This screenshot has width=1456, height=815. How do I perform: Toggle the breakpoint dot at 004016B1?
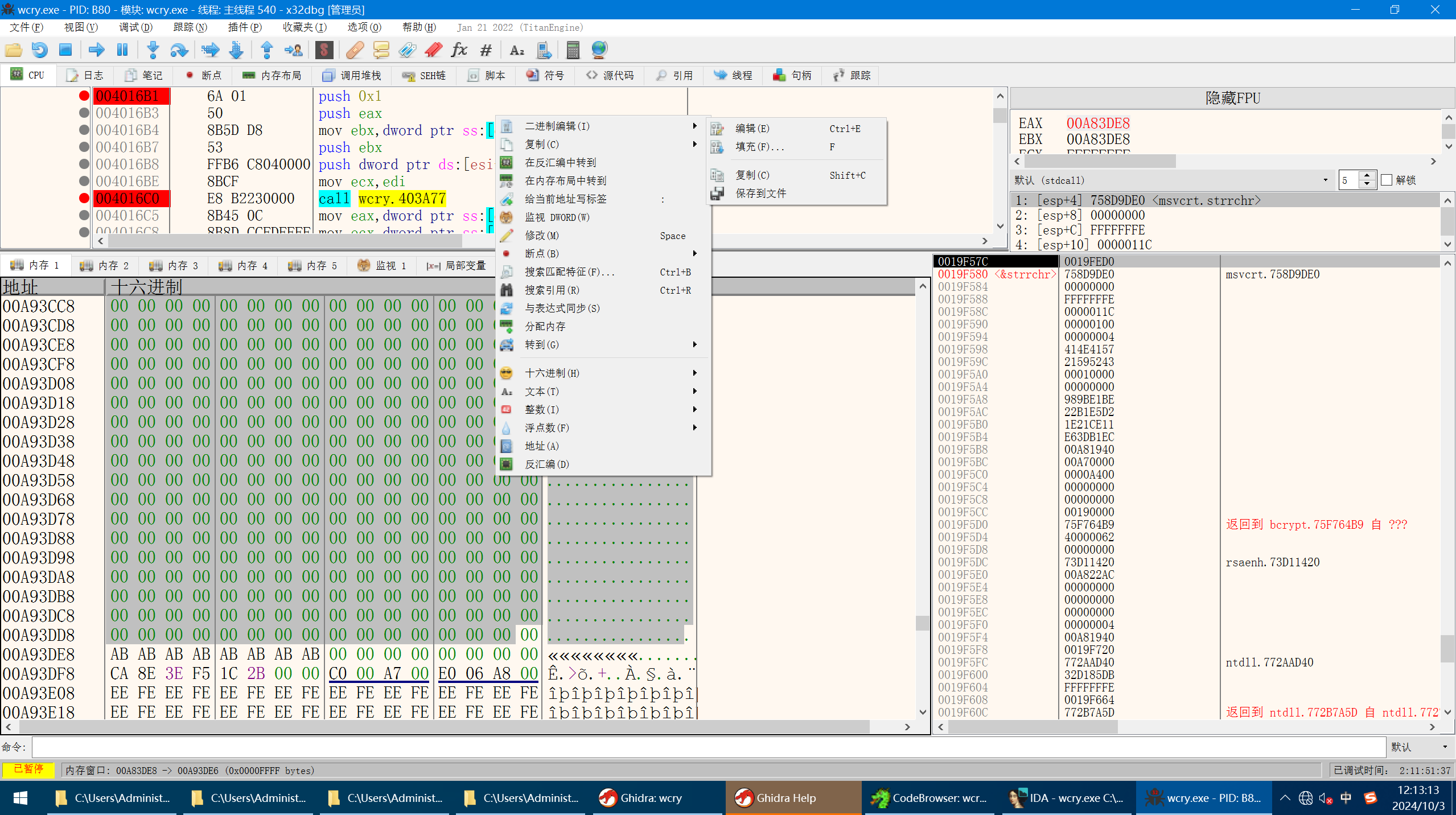[x=84, y=96]
